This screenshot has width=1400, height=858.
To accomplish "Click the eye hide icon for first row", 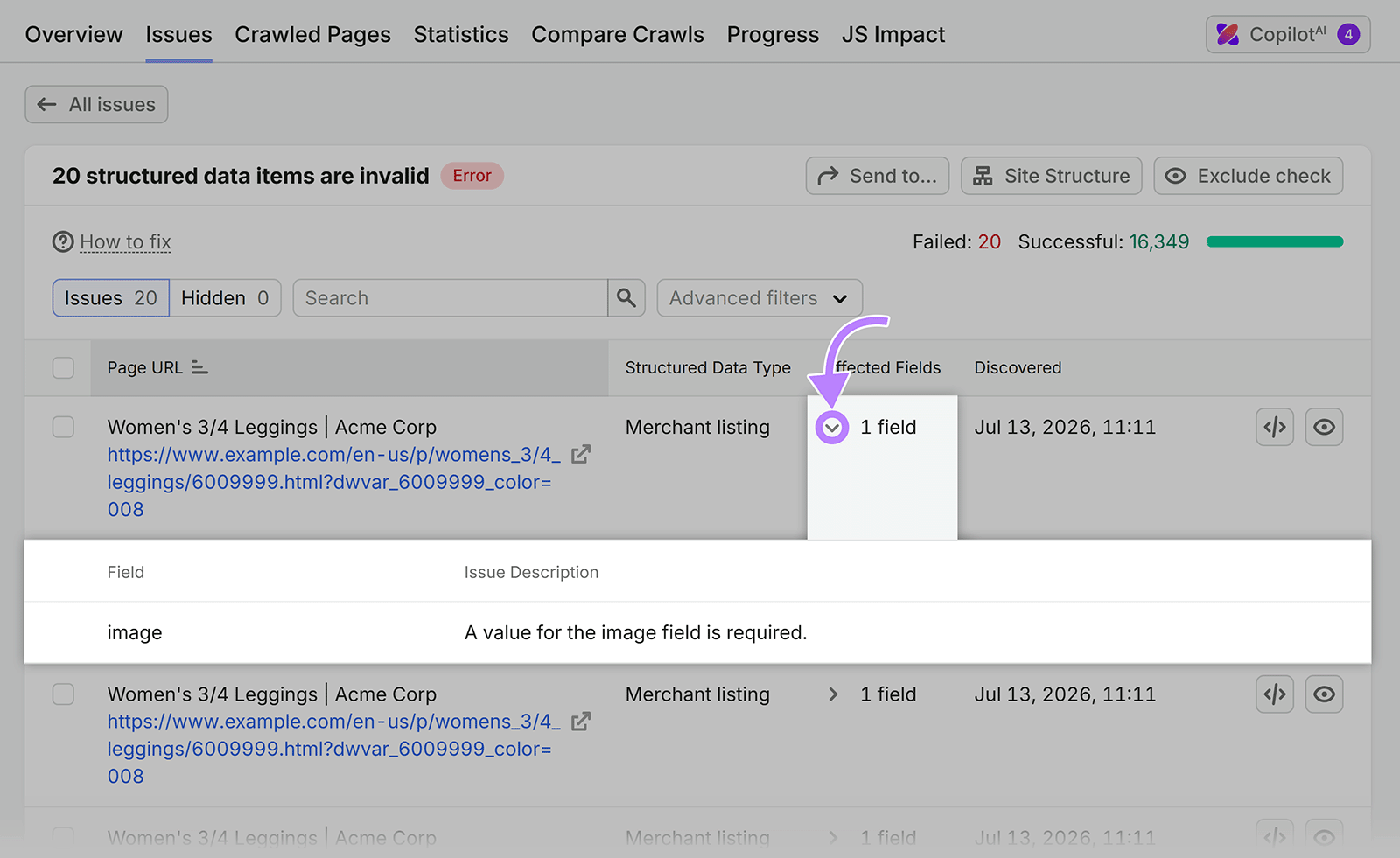I will point(1324,427).
